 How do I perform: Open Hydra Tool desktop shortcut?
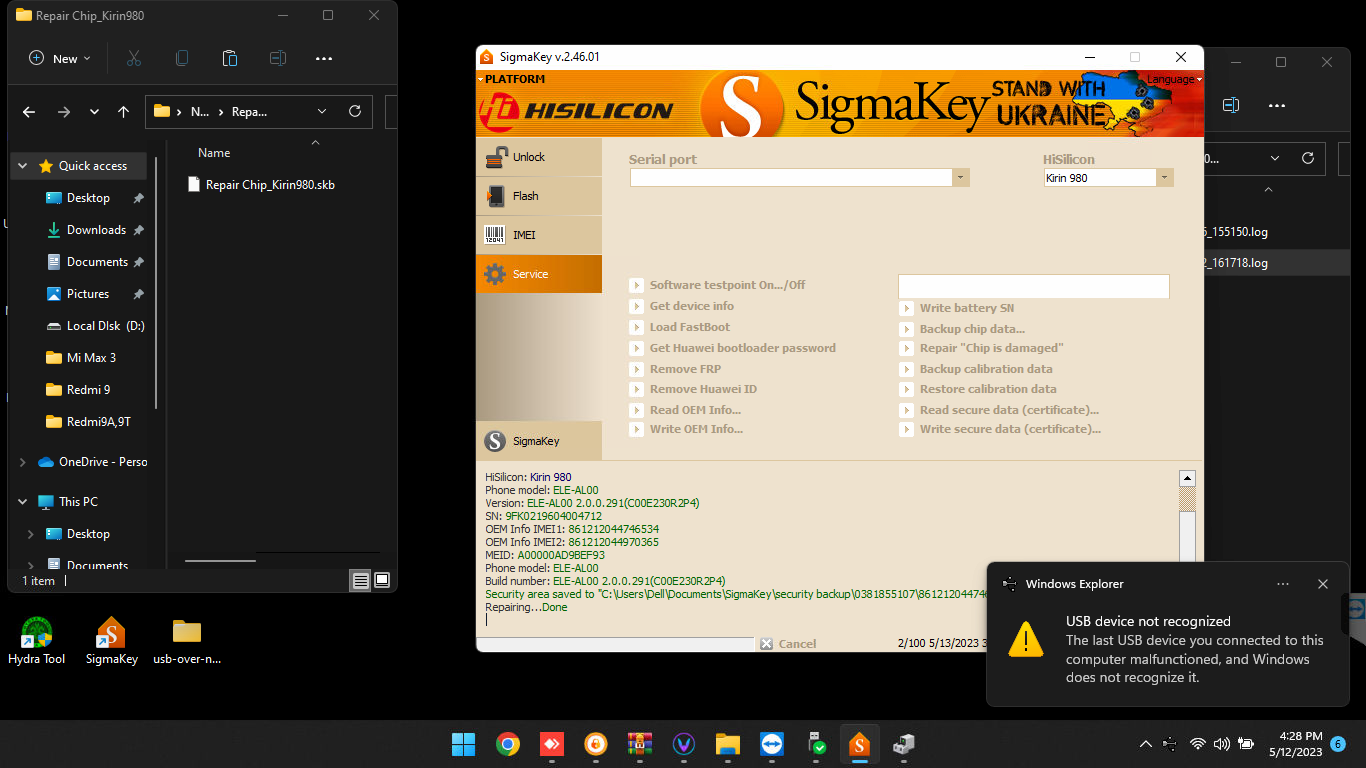37,640
